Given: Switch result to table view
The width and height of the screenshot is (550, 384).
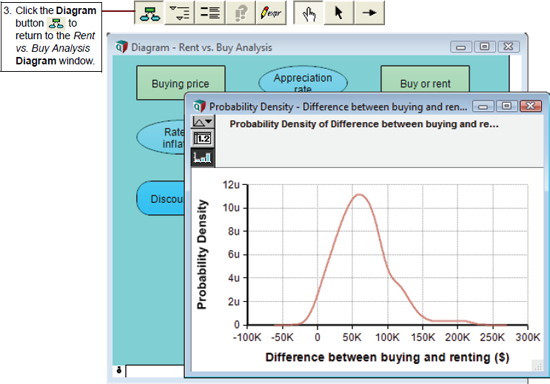Looking at the screenshot, I should coord(203,139).
